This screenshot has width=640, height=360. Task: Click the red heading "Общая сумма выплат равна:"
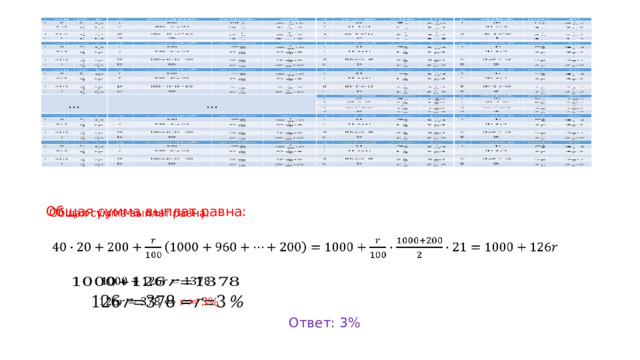pyautogui.click(x=146, y=212)
